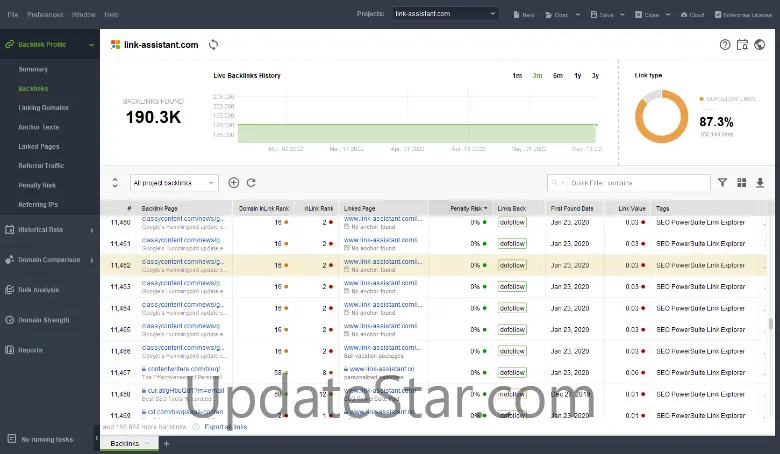780x454 pixels.
Task: Click the search magnifier in Quick Filter
Action: (x=555, y=182)
